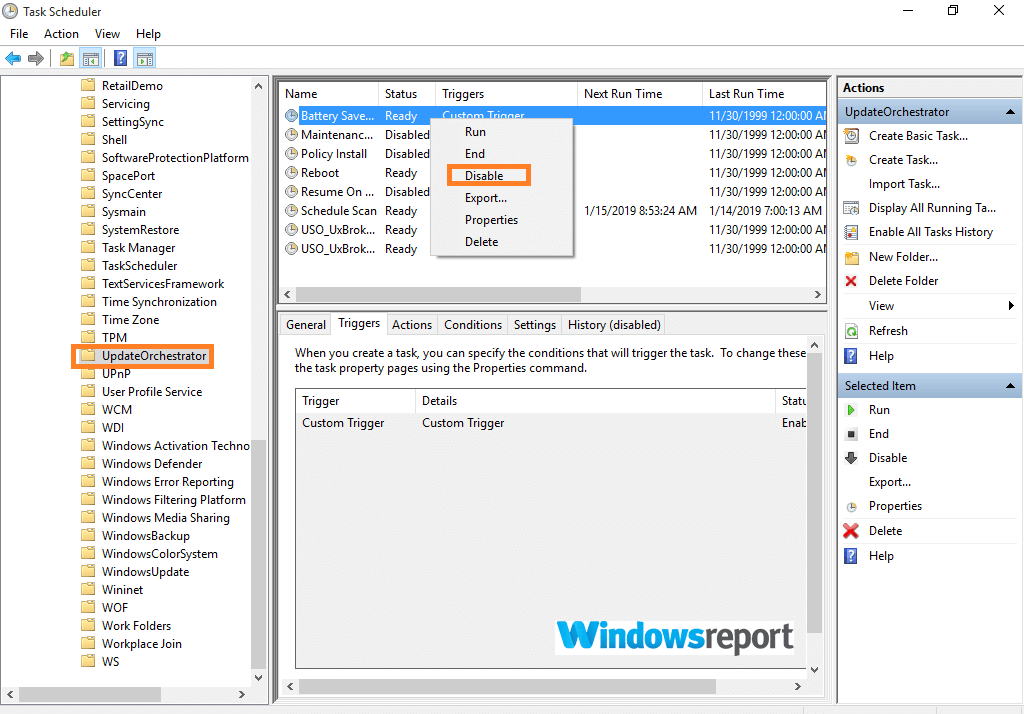The width and height of the screenshot is (1024, 714).
Task: Toggle the Show/Hide Console Tree icon
Action: pyautogui.click(x=91, y=59)
